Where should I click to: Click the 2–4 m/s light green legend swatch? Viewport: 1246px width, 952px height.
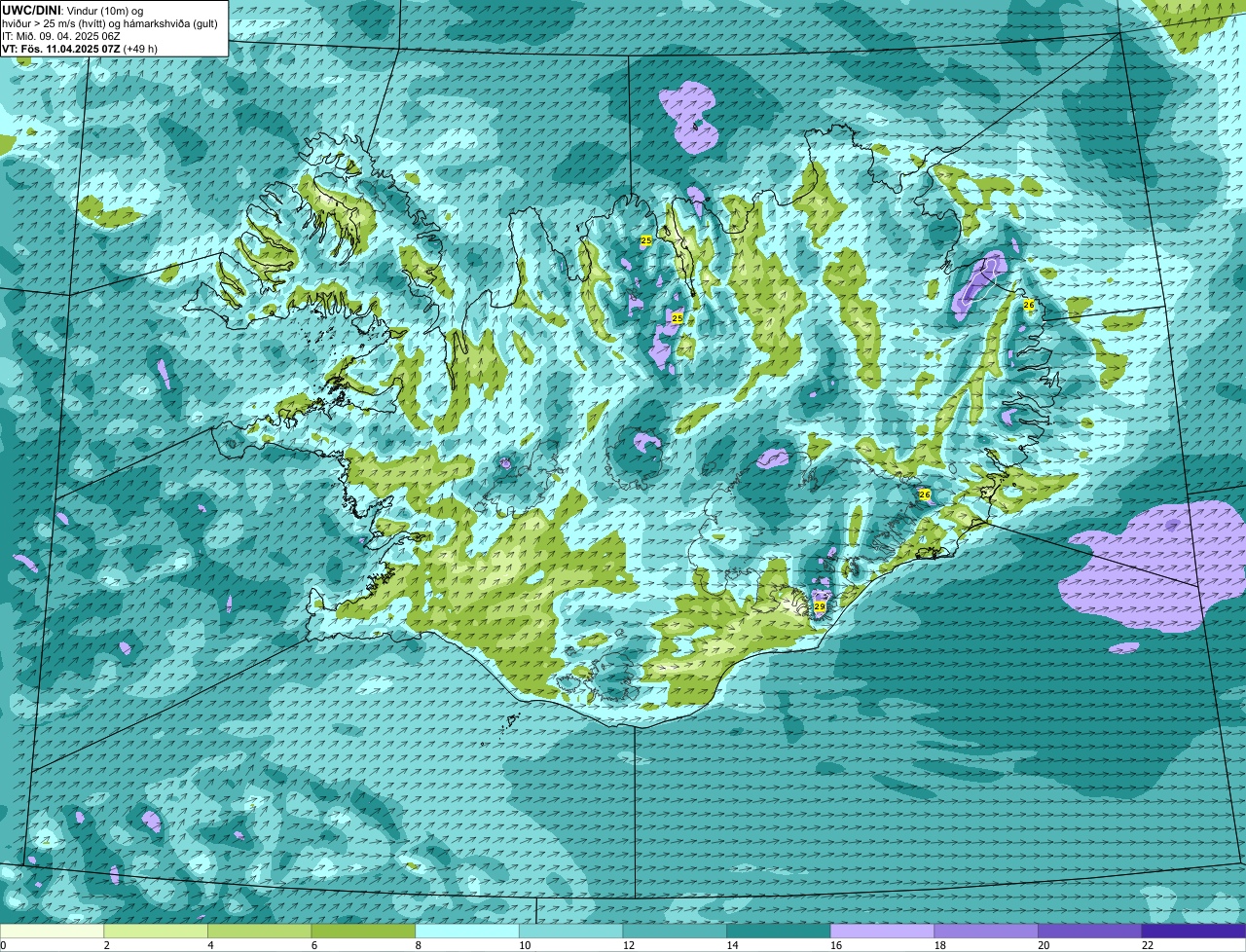click(x=156, y=931)
